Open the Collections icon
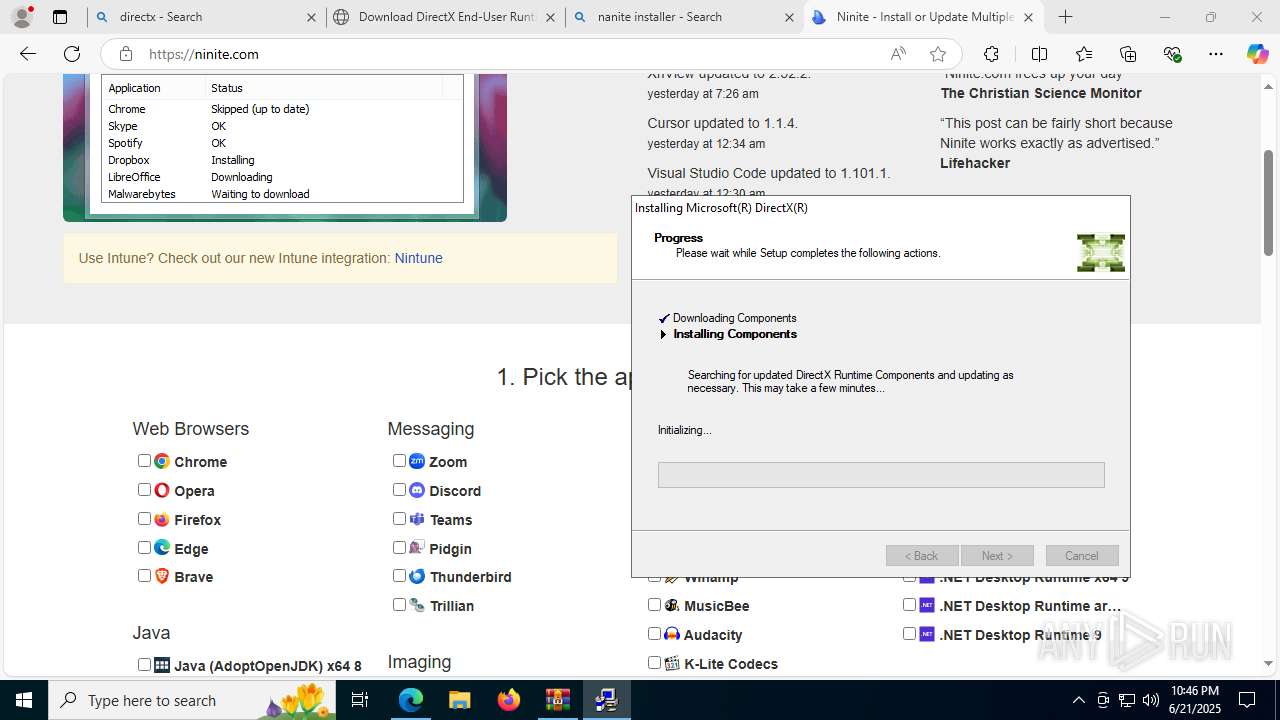The image size is (1280, 720). (1128, 54)
